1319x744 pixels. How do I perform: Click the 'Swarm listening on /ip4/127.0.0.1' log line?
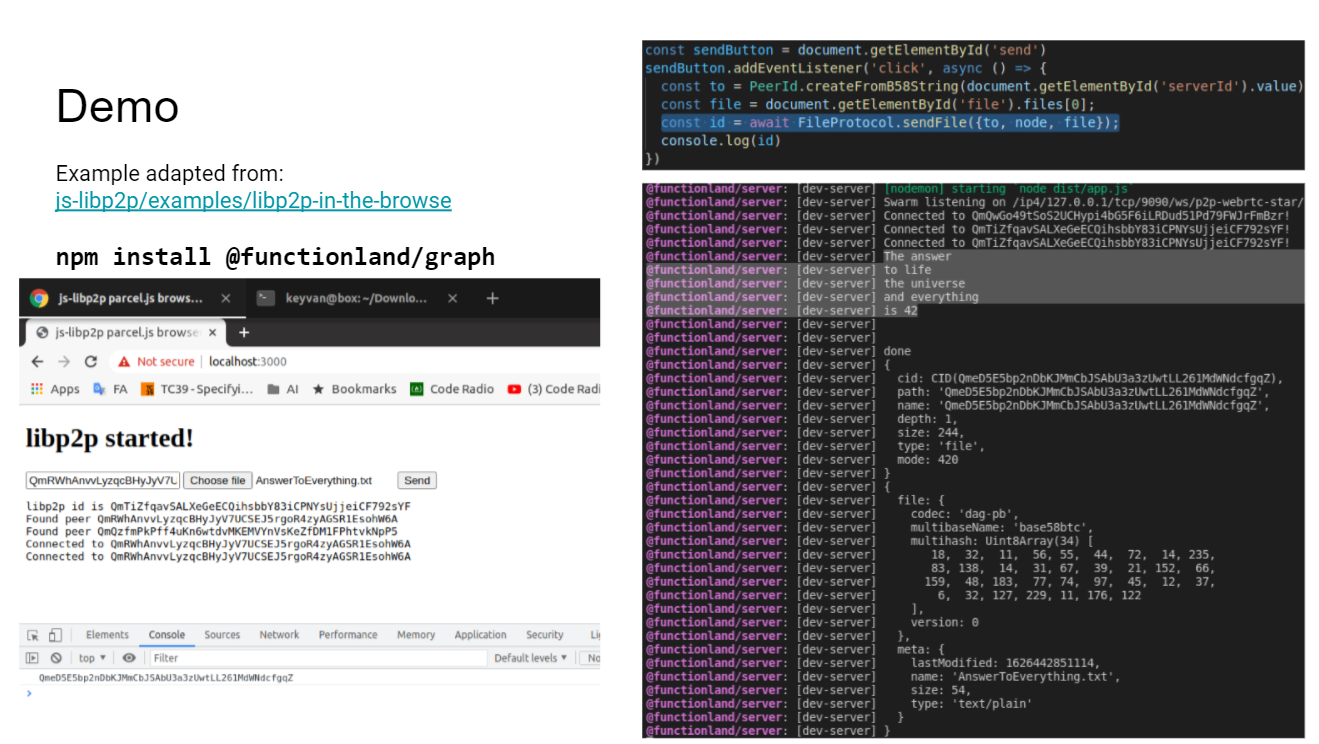coord(1093,202)
